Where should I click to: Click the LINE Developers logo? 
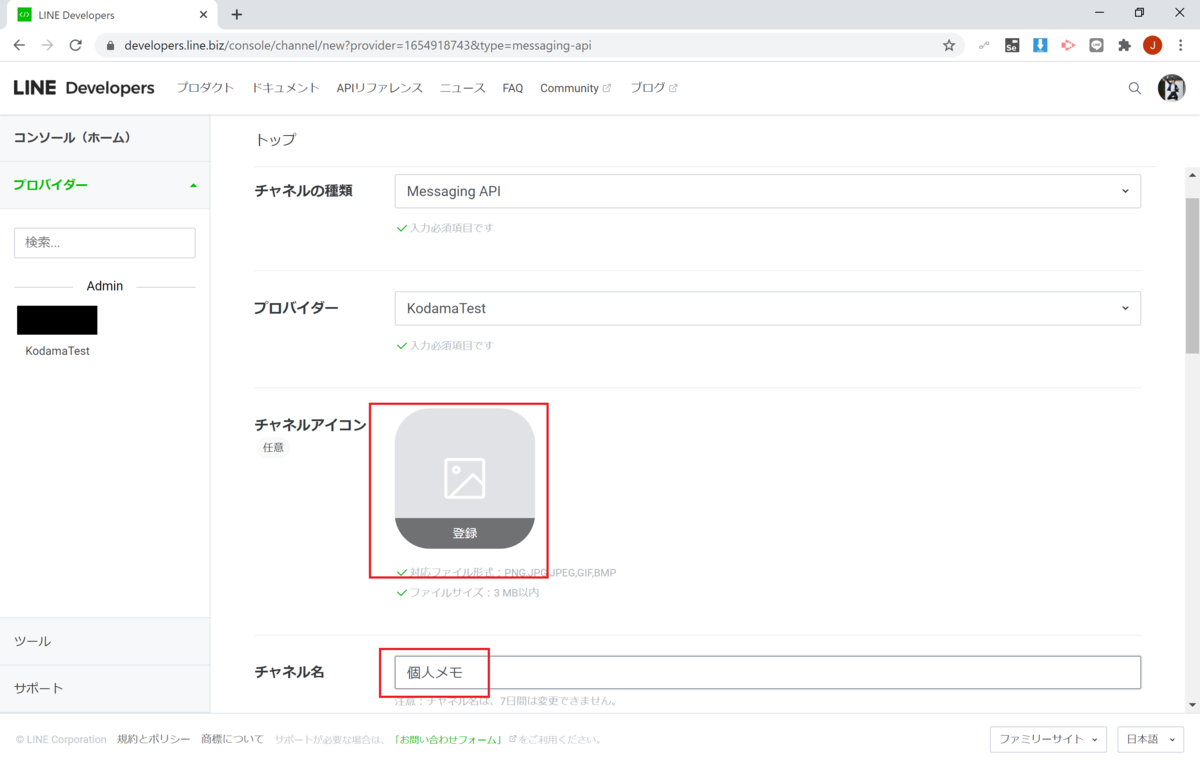[84, 88]
